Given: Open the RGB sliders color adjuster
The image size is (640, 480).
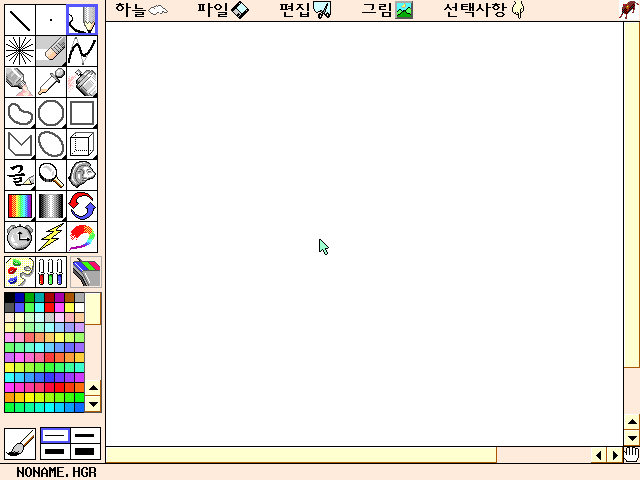Looking at the screenshot, I should (51, 272).
